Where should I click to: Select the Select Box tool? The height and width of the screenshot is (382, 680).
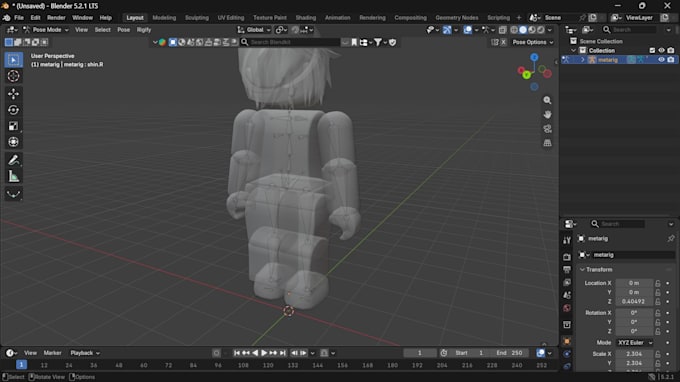tap(13, 60)
